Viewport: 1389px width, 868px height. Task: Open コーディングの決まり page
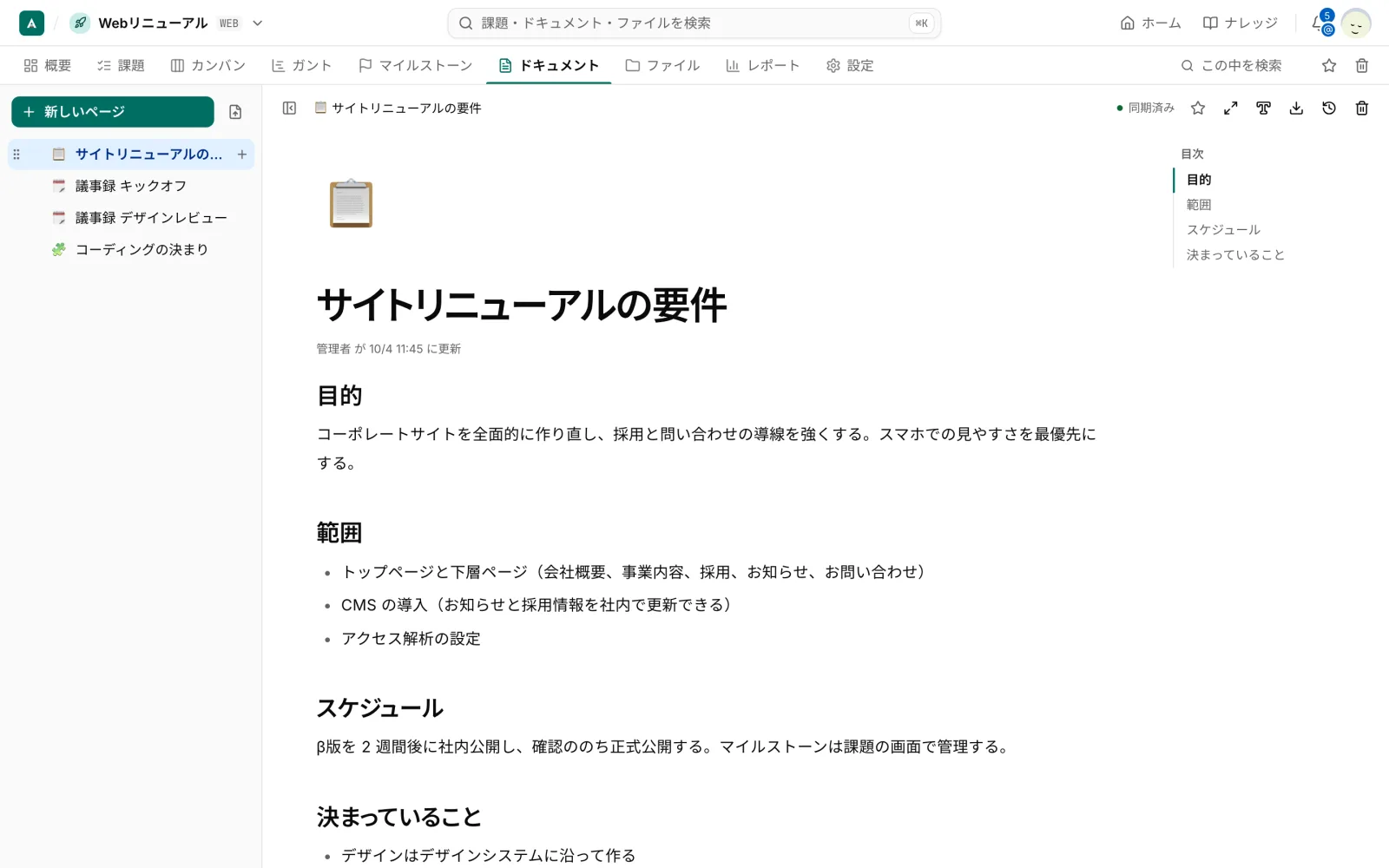[131, 250]
